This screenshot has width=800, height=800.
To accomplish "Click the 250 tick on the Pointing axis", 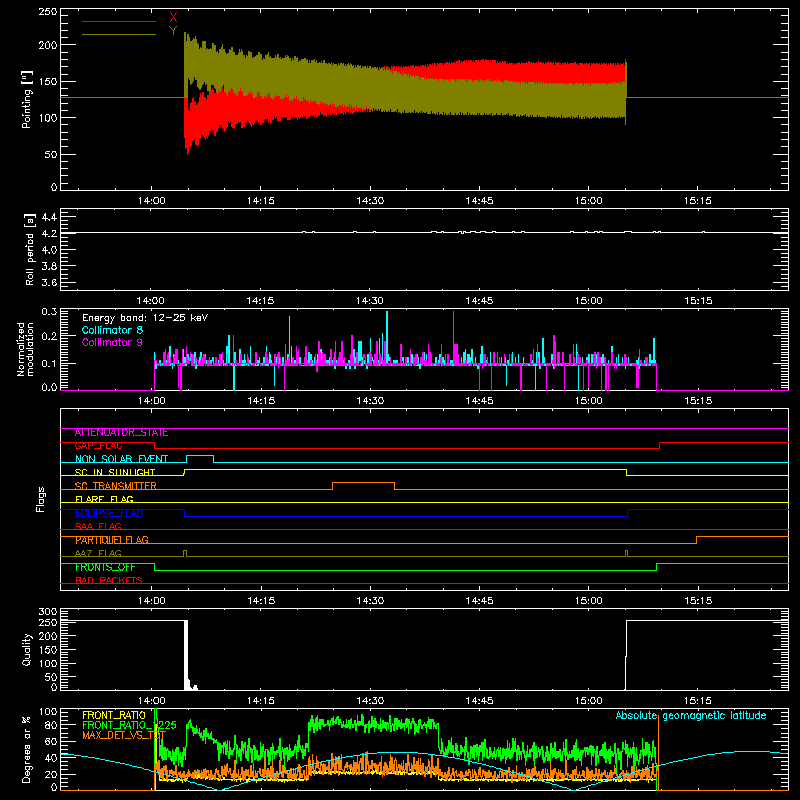I will [x=48, y=12].
